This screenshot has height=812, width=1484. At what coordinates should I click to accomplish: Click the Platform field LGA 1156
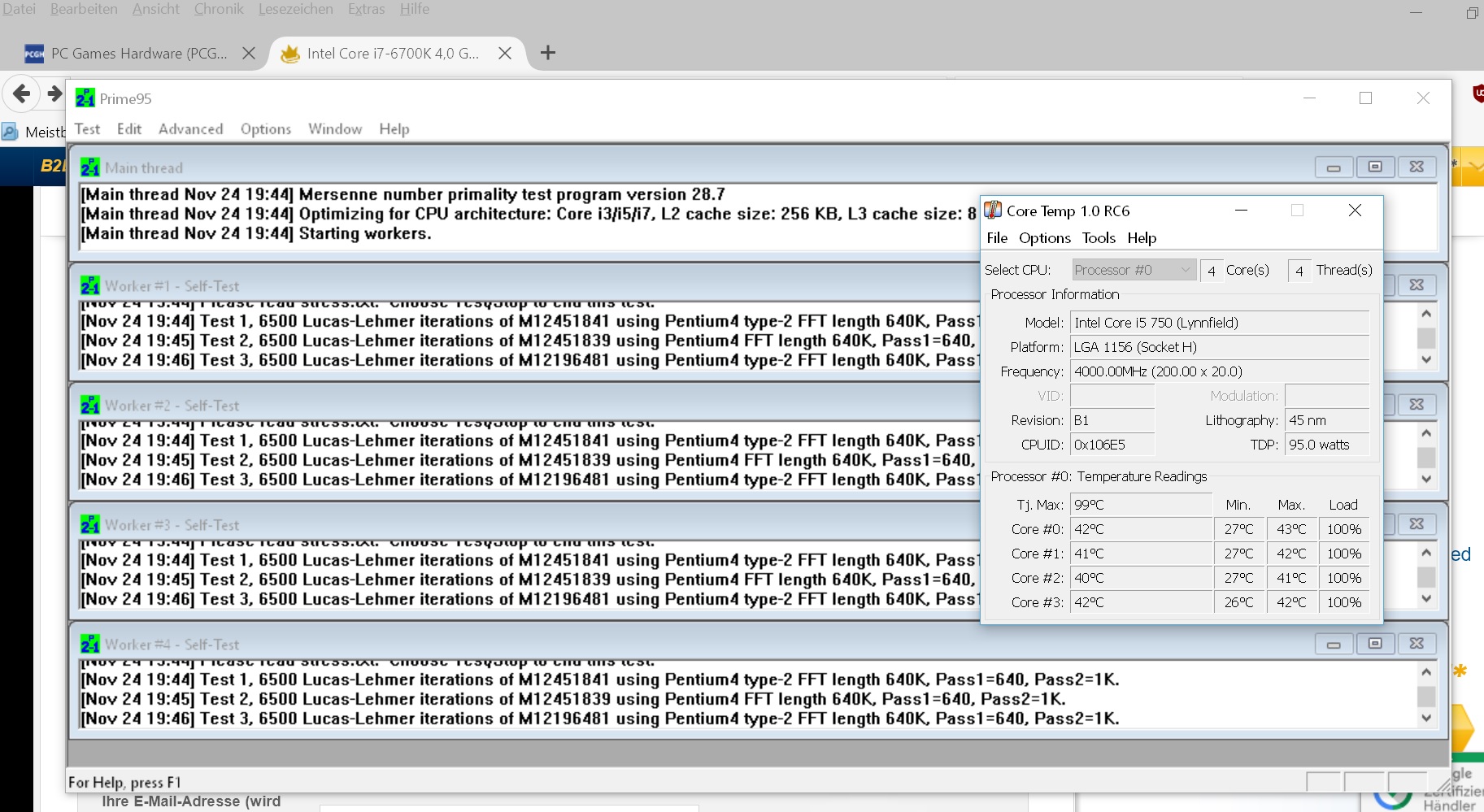pos(1220,347)
